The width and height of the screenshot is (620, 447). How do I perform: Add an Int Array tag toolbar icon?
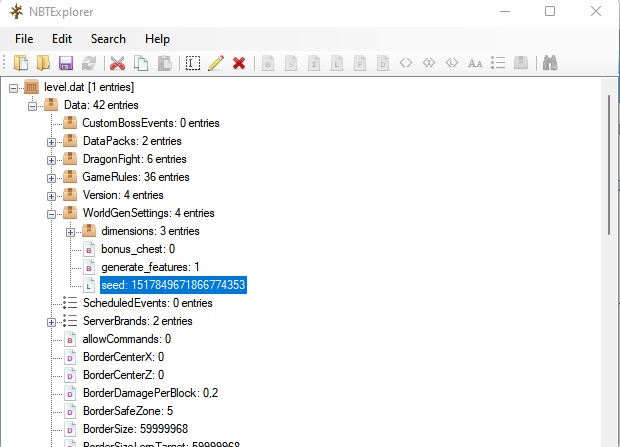pos(429,63)
